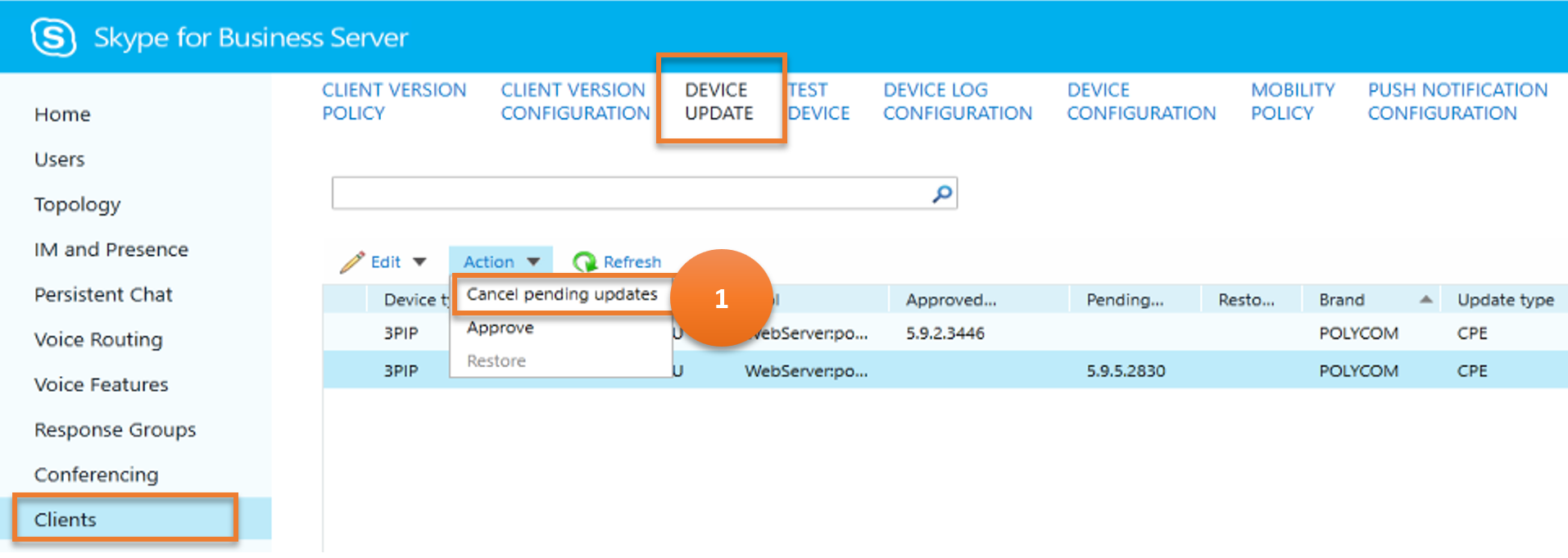Click 3PIP in the highlighted row
The height and width of the screenshot is (558, 1568).
click(x=401, y=371)
